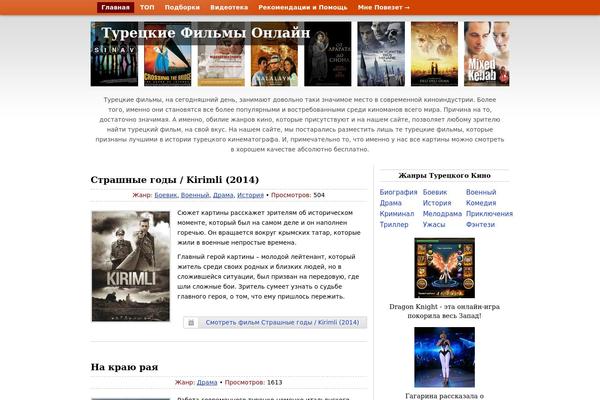
Task: Open the Видеотека menu item
Action: [x=229, y=7]
